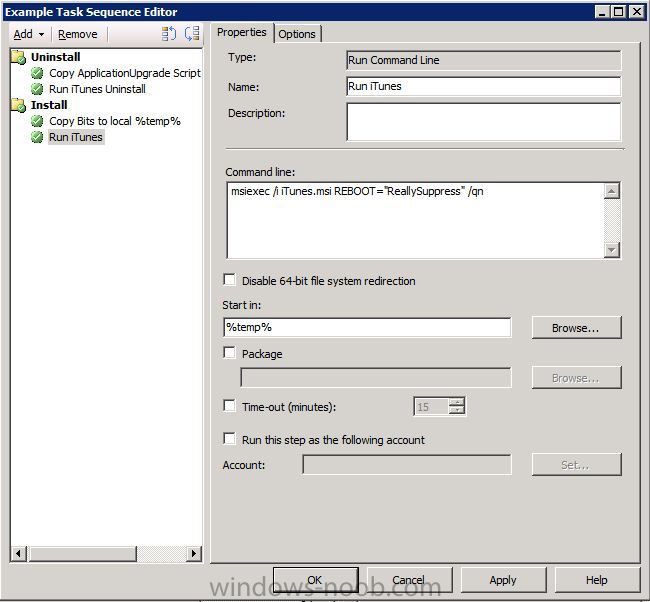The height and width of the screenshot is (602, 650).
Task: Click the Install group folder icon
Action: pyautogui.click(x=19, y=105)
